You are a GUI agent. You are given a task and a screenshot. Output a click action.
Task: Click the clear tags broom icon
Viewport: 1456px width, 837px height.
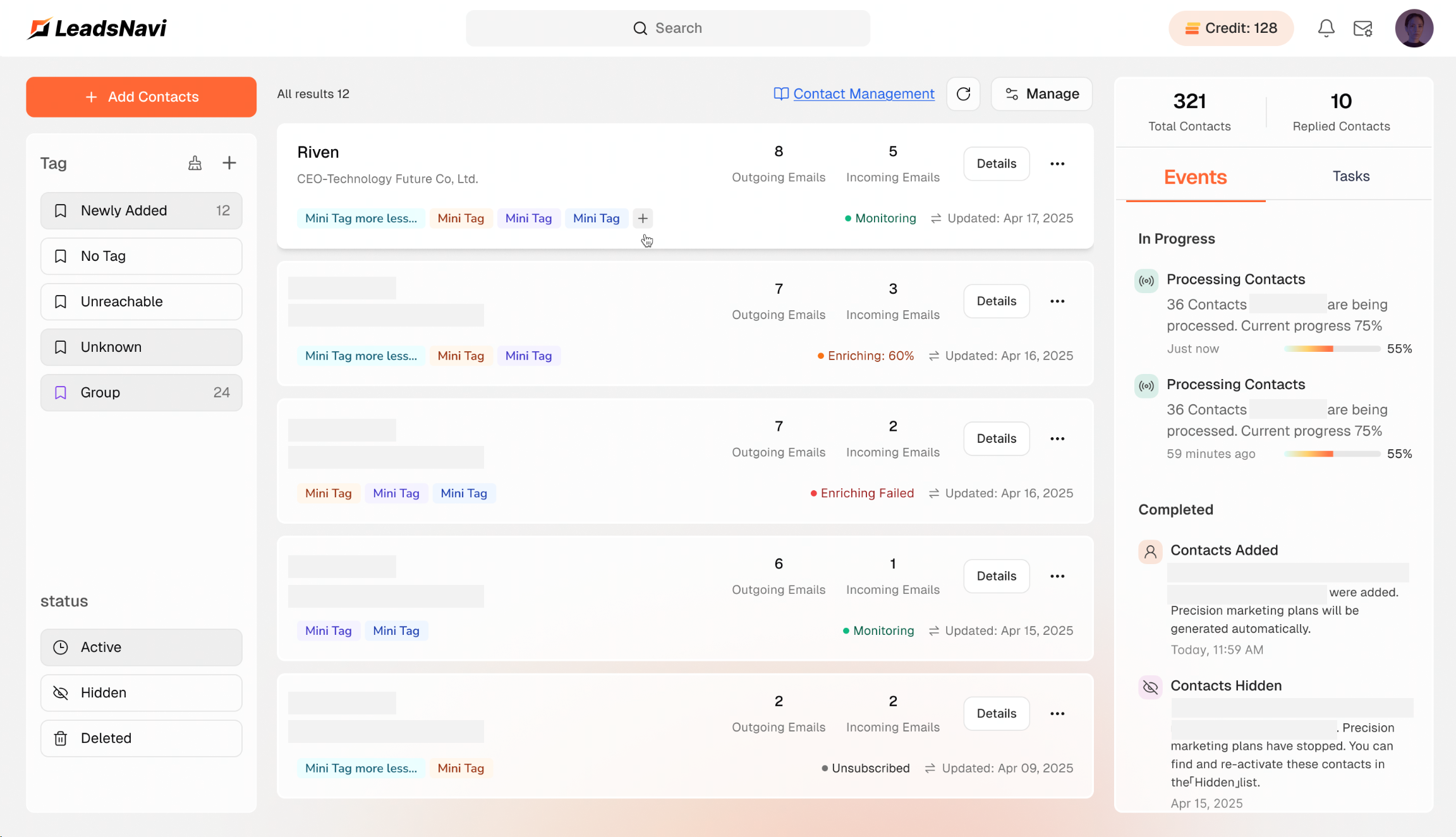point(195,163)
